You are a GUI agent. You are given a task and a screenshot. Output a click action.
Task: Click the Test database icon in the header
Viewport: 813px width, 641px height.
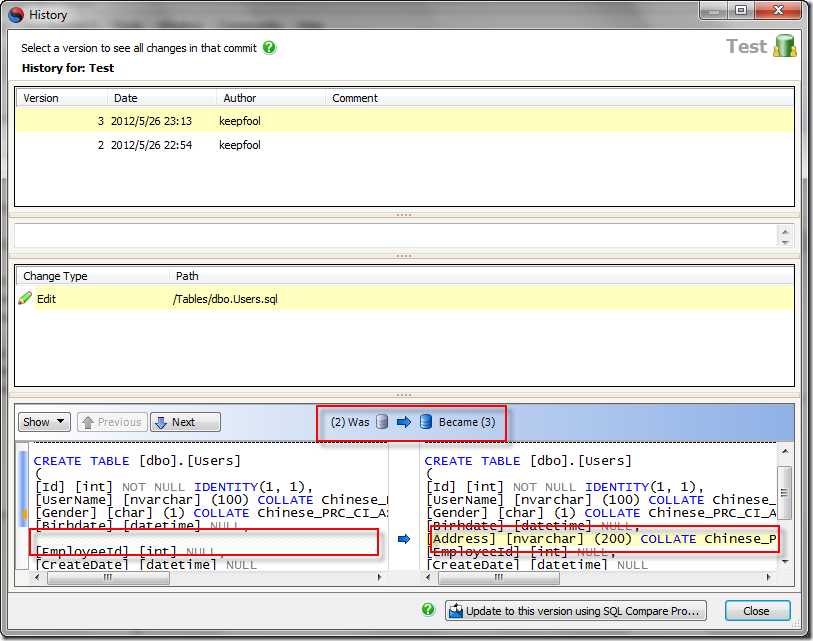pyautogui.click(x=784, y=46)
